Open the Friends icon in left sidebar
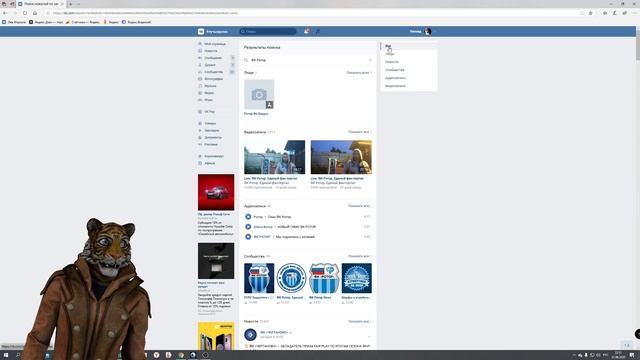The image size is (640, 360). [200, 64]
